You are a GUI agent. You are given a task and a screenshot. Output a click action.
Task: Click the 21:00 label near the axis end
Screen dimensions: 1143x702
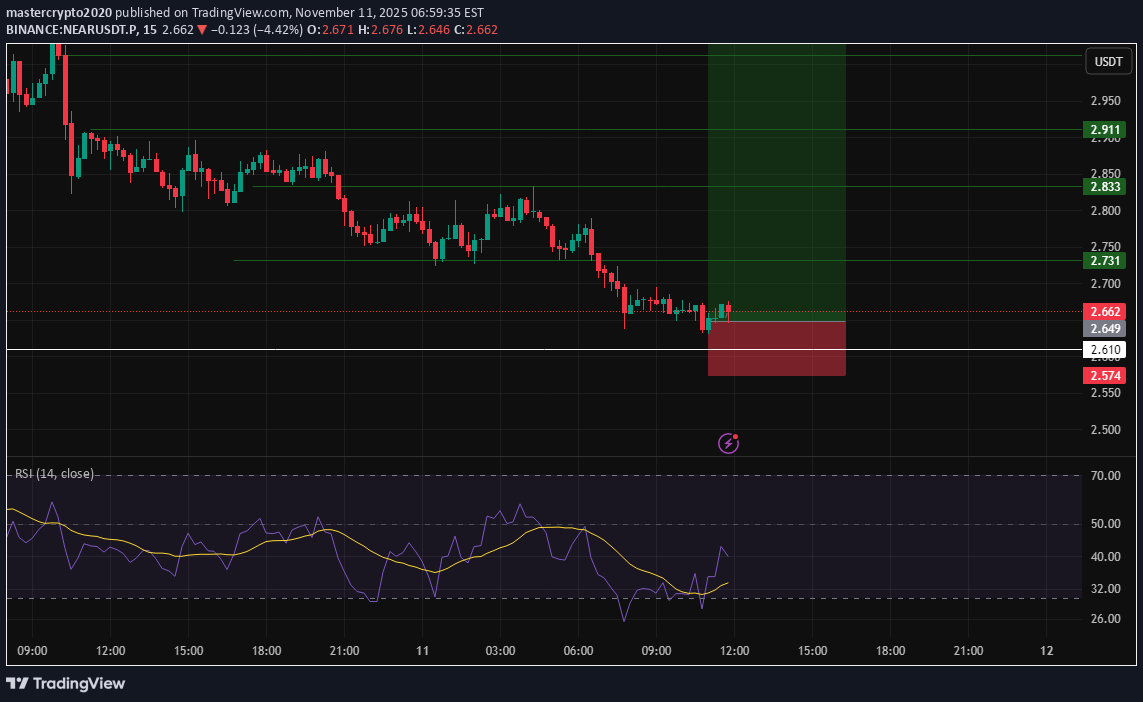(968, 650)
